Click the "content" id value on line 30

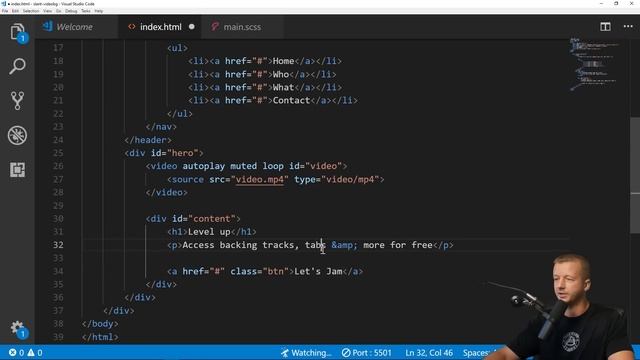click(x=212, y=219)
